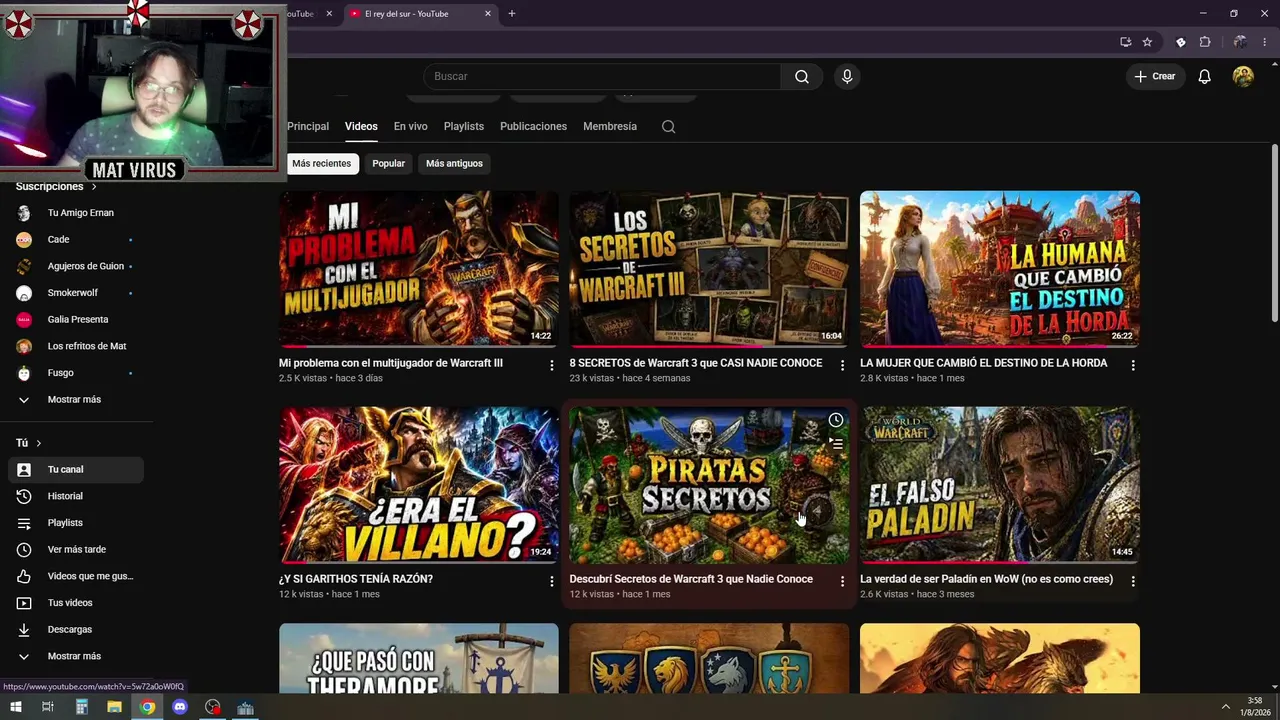This screenshot has width=1280, height=720.
Task: Open the Windows Start menu
Action: click(15, 707)
